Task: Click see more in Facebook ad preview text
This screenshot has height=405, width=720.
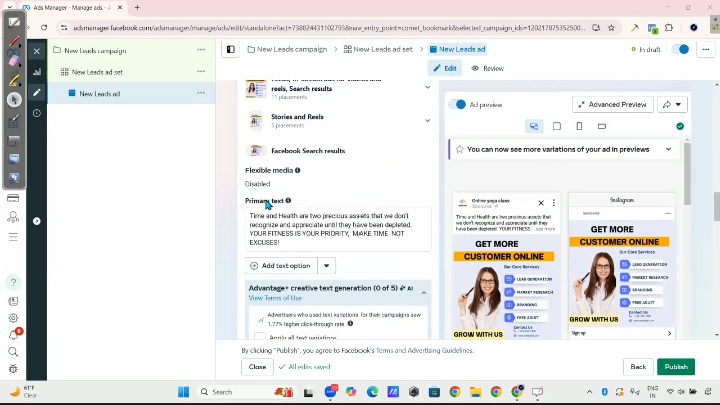Action: (x=546, y=229)
